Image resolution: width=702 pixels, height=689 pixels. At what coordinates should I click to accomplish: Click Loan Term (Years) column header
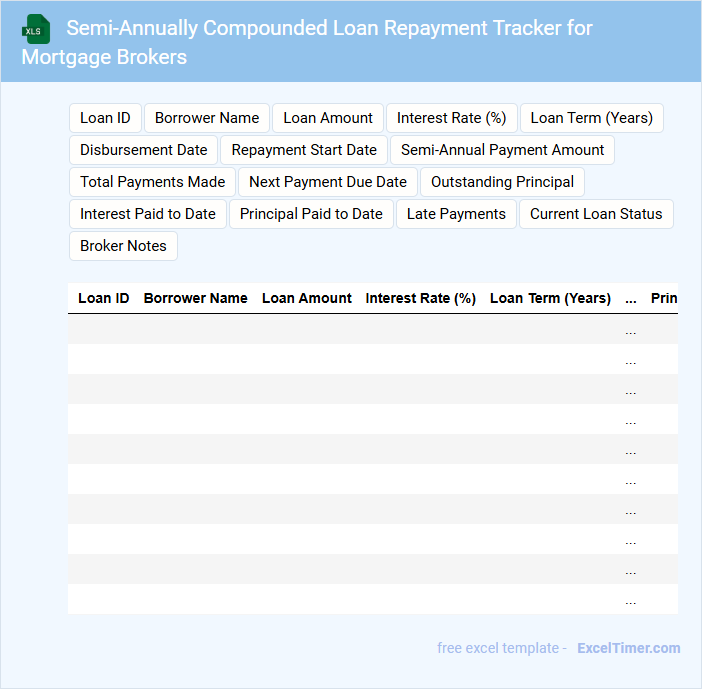tap(550, 298)
